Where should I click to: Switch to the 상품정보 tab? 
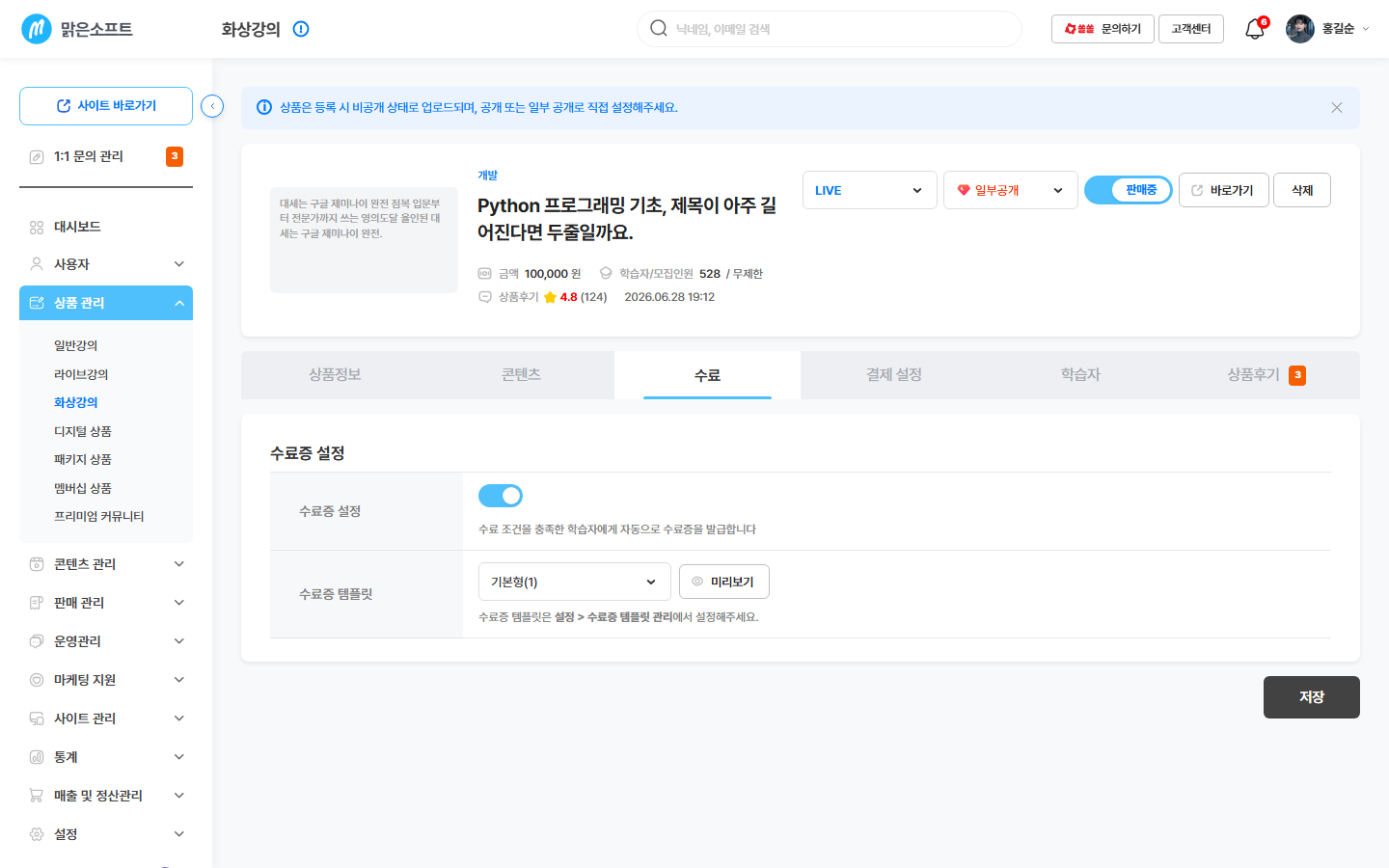pyautogui.click(x=335, y=374)
